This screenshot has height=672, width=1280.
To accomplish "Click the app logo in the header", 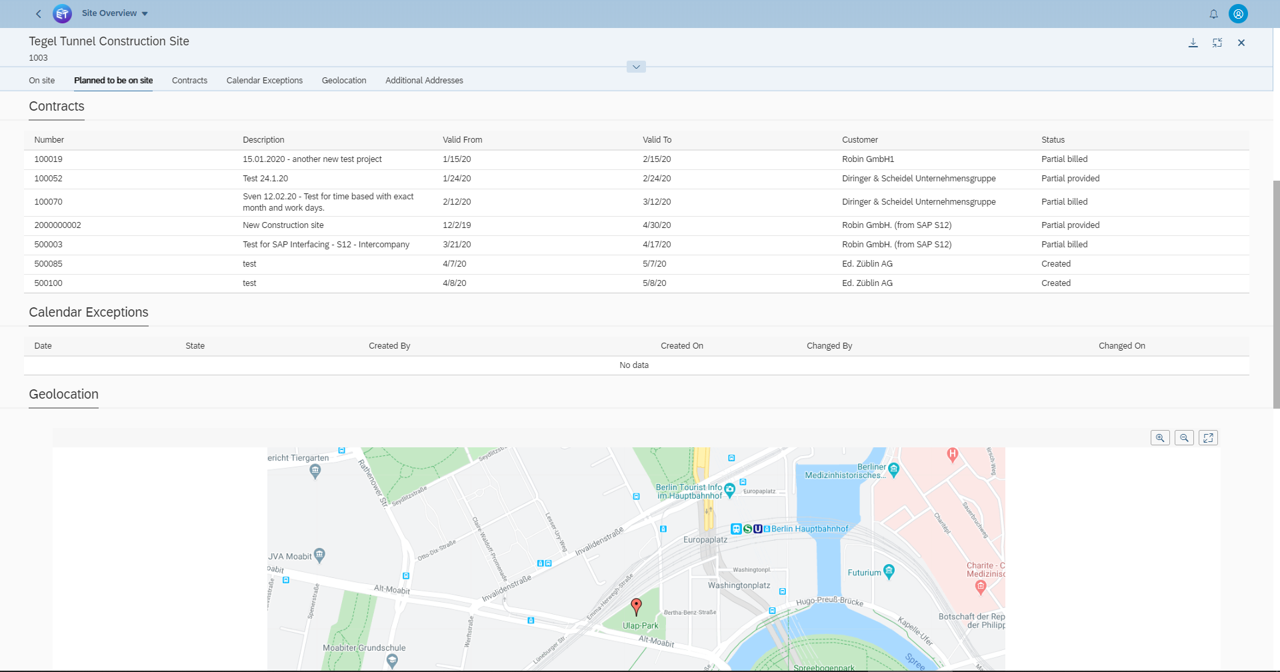I will pos(62,14).
